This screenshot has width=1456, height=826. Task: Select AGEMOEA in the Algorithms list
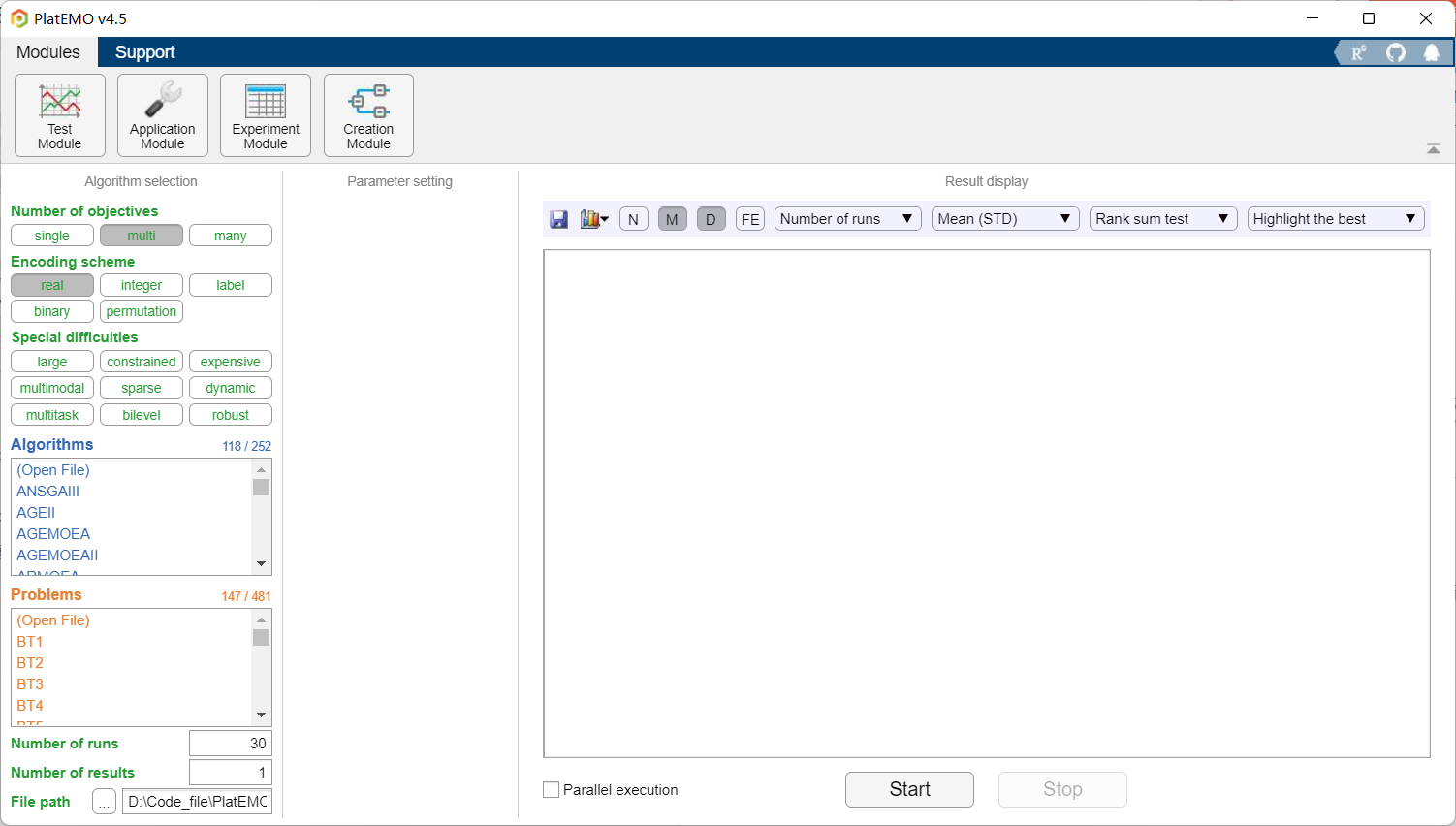pyautogui.click(x=132, y=534)
